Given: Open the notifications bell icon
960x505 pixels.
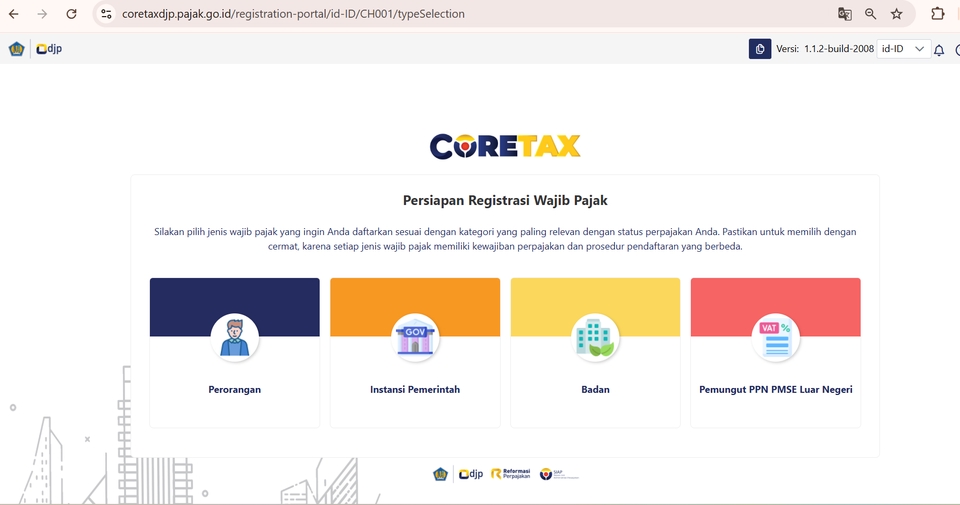Looking at the screenshot, I should (x=939, y=50).
